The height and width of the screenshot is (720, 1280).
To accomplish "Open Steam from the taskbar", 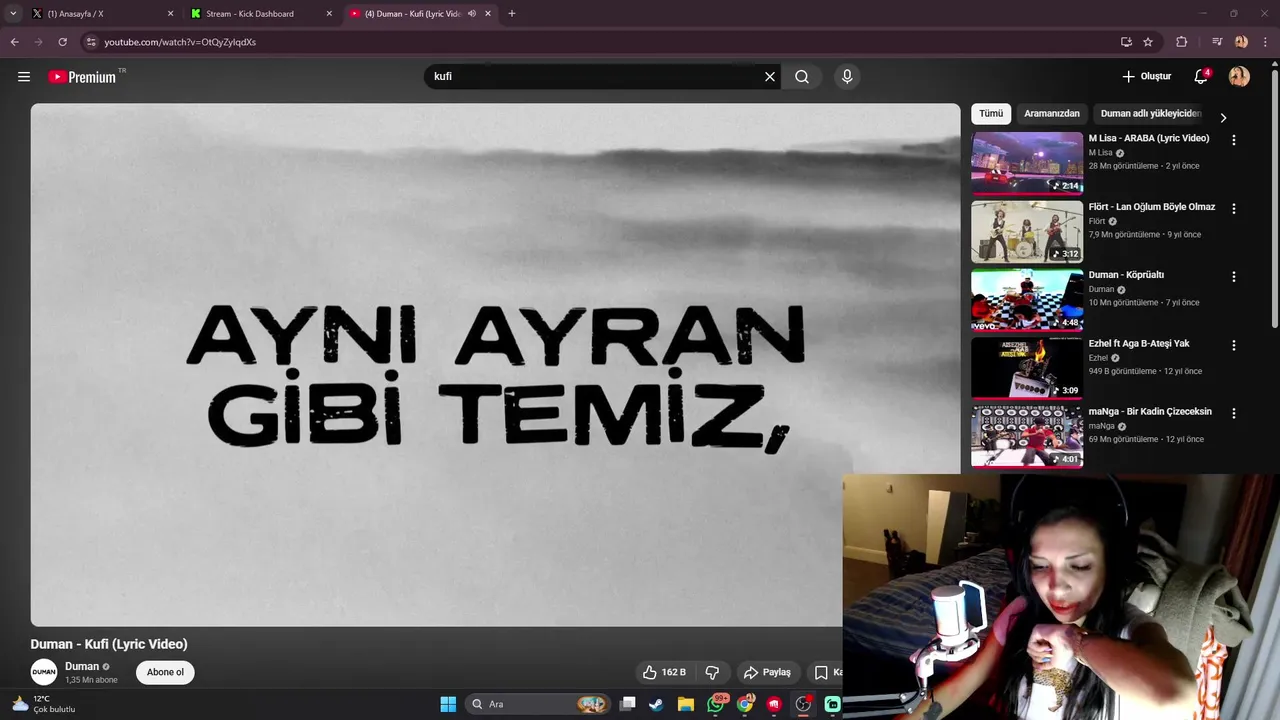I will point(656,704).
